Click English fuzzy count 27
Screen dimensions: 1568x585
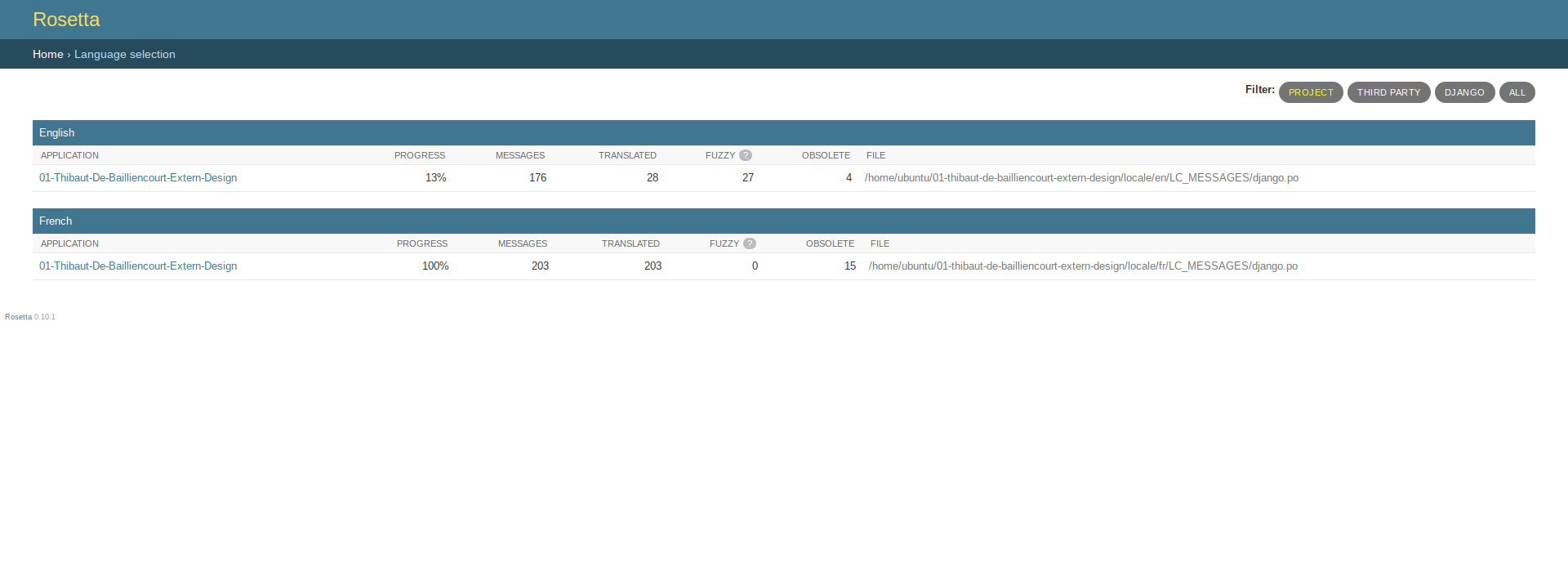coord(748,177)
